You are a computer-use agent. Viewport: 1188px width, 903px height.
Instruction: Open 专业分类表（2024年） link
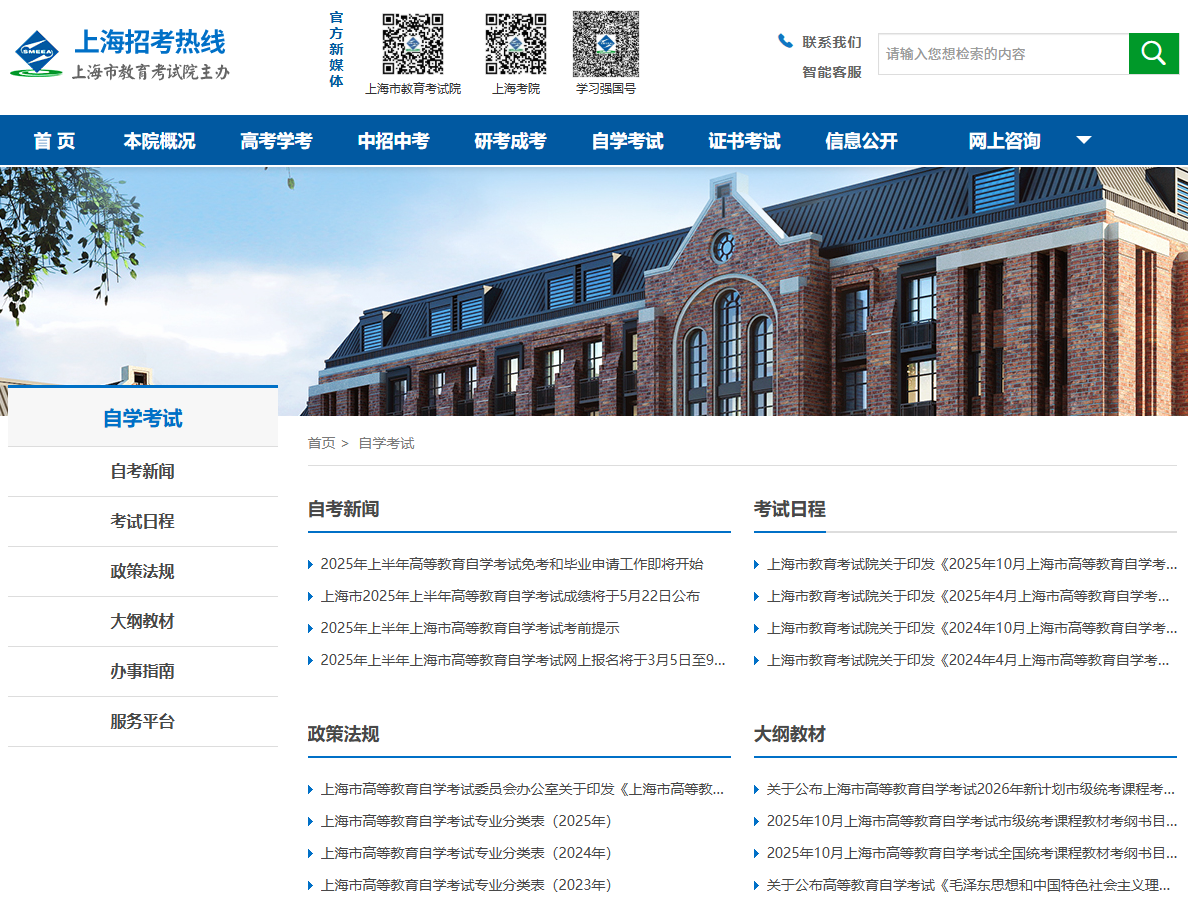(466, 853)
